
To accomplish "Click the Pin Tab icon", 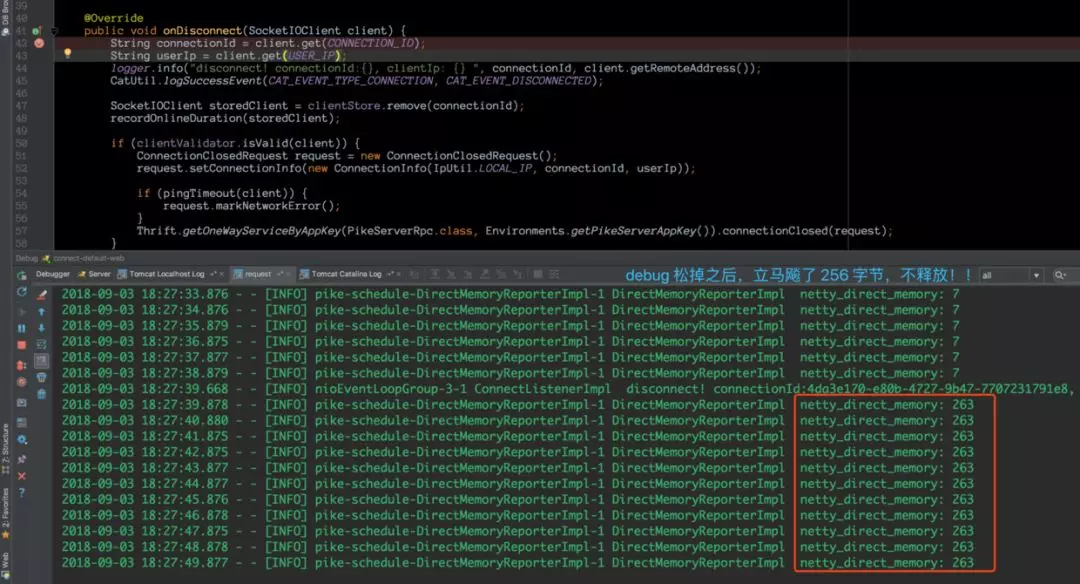I will (21, 458).
